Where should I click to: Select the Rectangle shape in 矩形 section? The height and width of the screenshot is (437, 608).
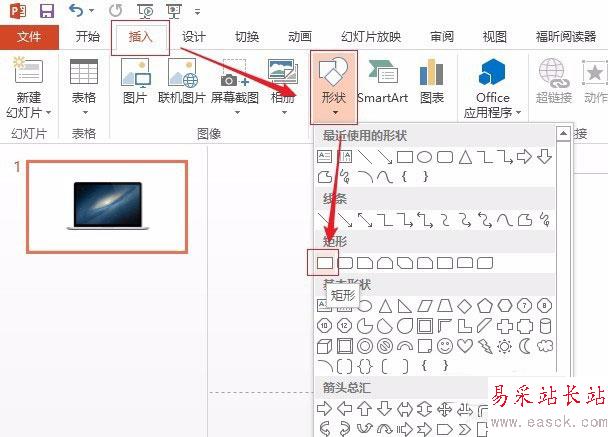(325, 263)
